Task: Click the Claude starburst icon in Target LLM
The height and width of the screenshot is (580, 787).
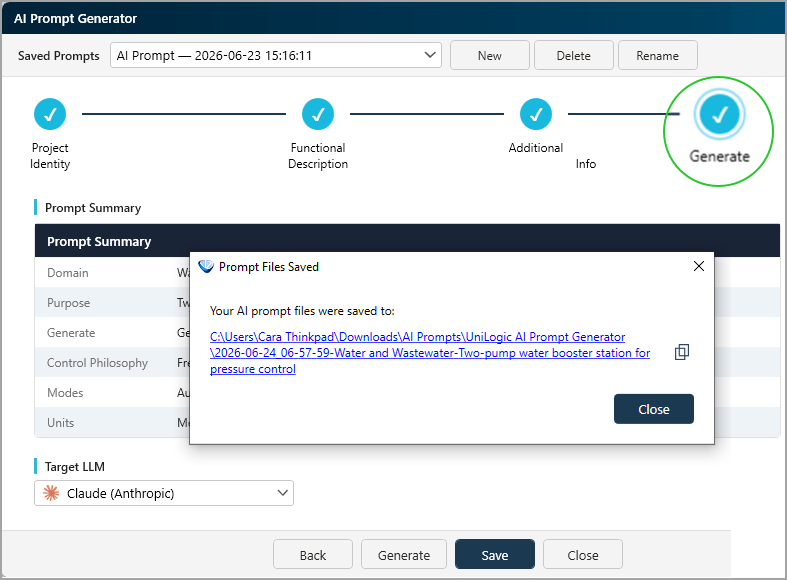Action: [51, 493]
